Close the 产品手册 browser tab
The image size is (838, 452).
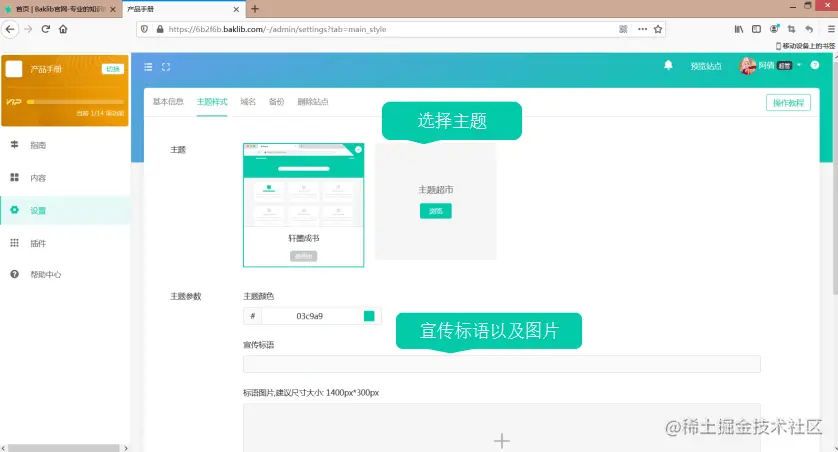pyautogui.click(x=236, y=9)
